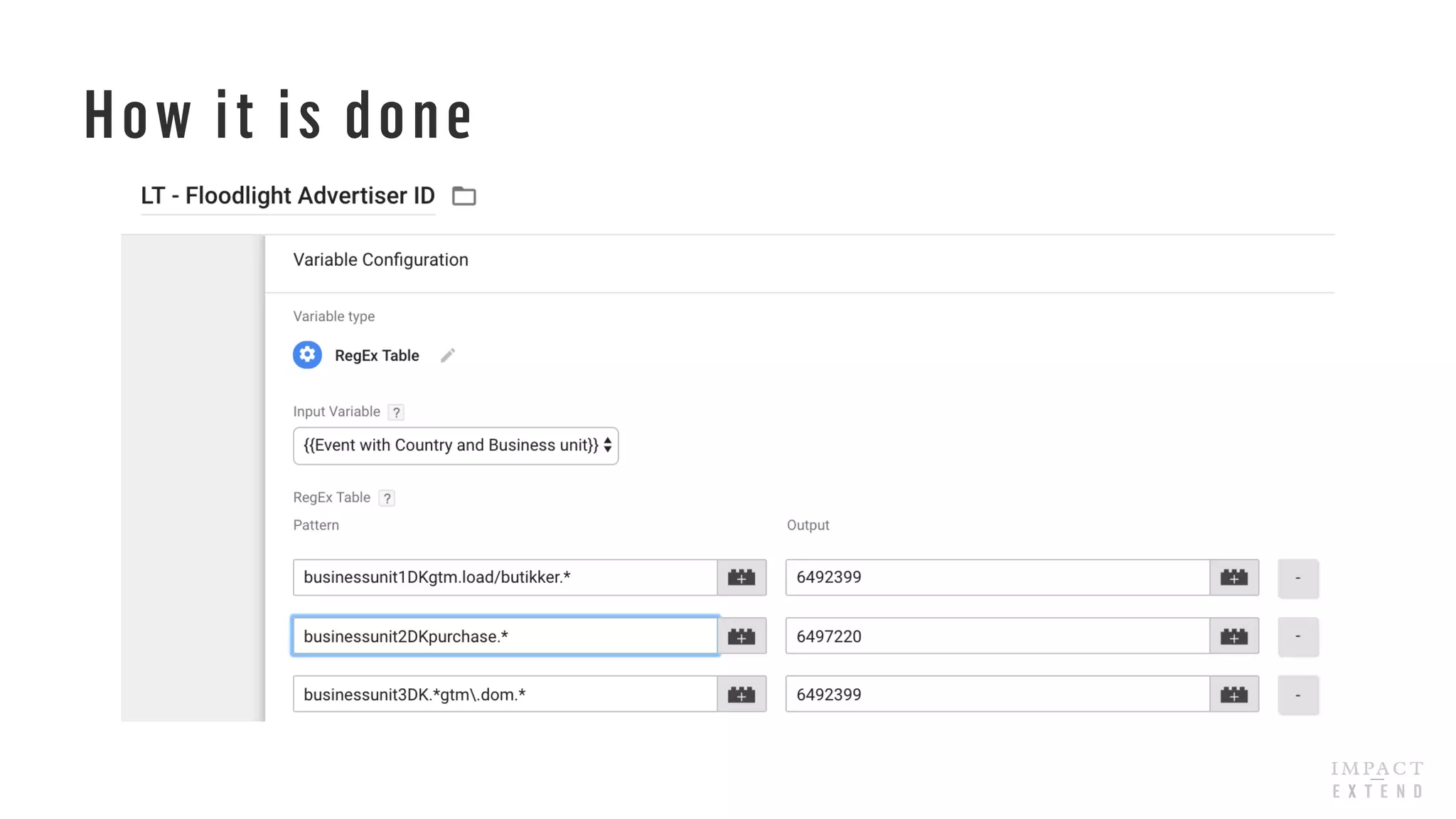Insert variable into the businessunit1DK pattern field
Image resolution: width=1456 pixels, height=819 pixels.
742,577
